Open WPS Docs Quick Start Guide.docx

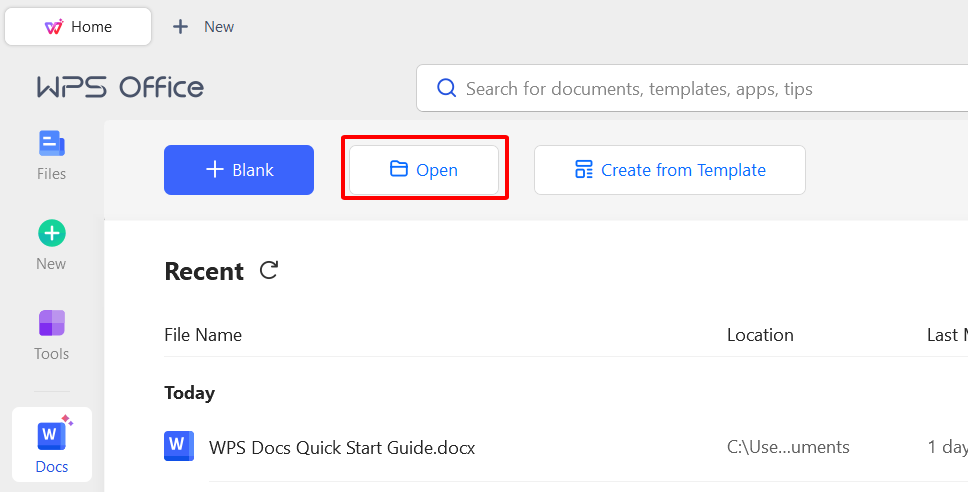click(x=342, y=447)
